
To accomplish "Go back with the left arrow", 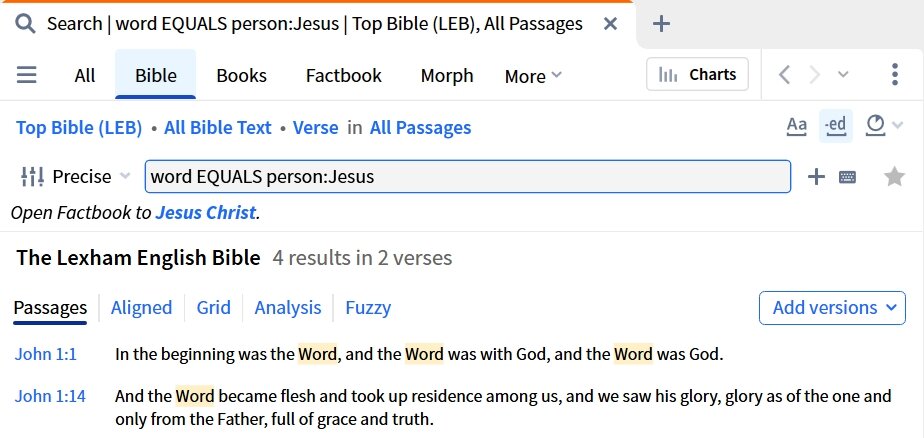I will pyautogui.click(x=784, y=75).
